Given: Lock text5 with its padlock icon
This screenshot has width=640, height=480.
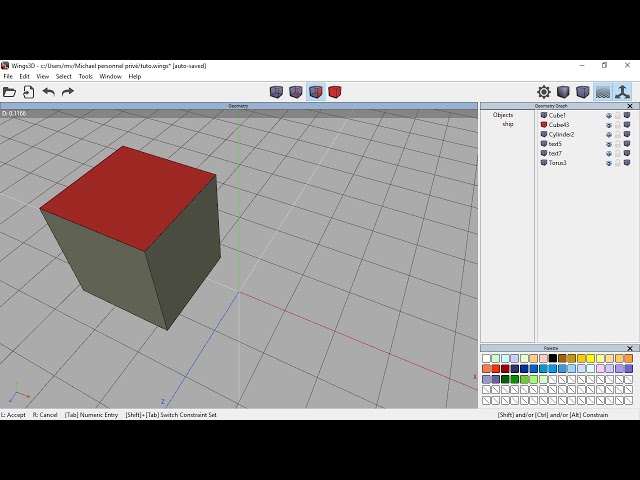Looking at the screenshot, I should click(618, 144).
